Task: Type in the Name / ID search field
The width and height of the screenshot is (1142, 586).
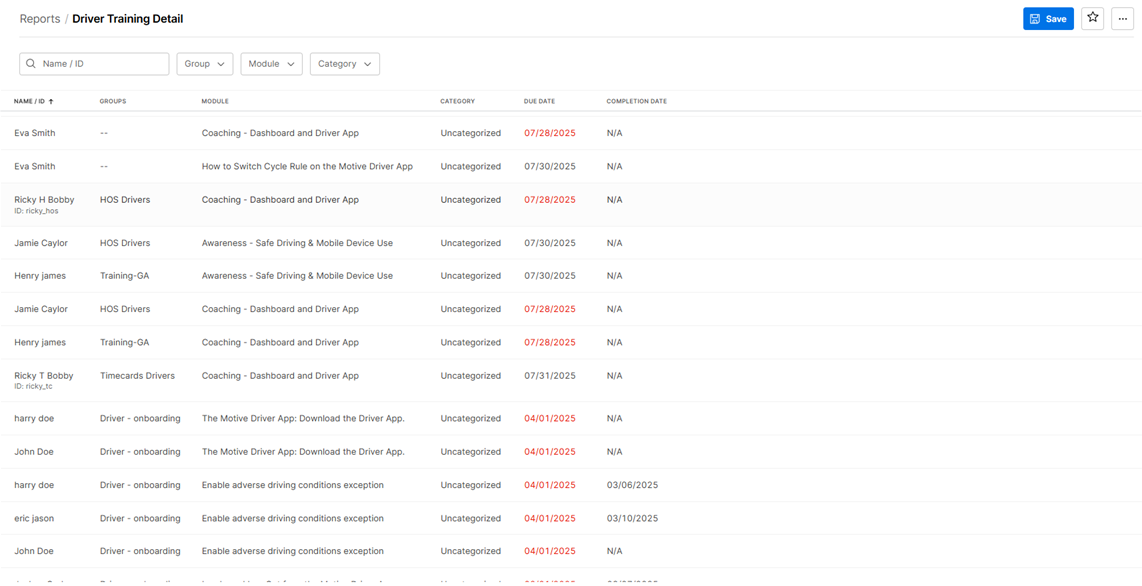Action: (102, 64)
